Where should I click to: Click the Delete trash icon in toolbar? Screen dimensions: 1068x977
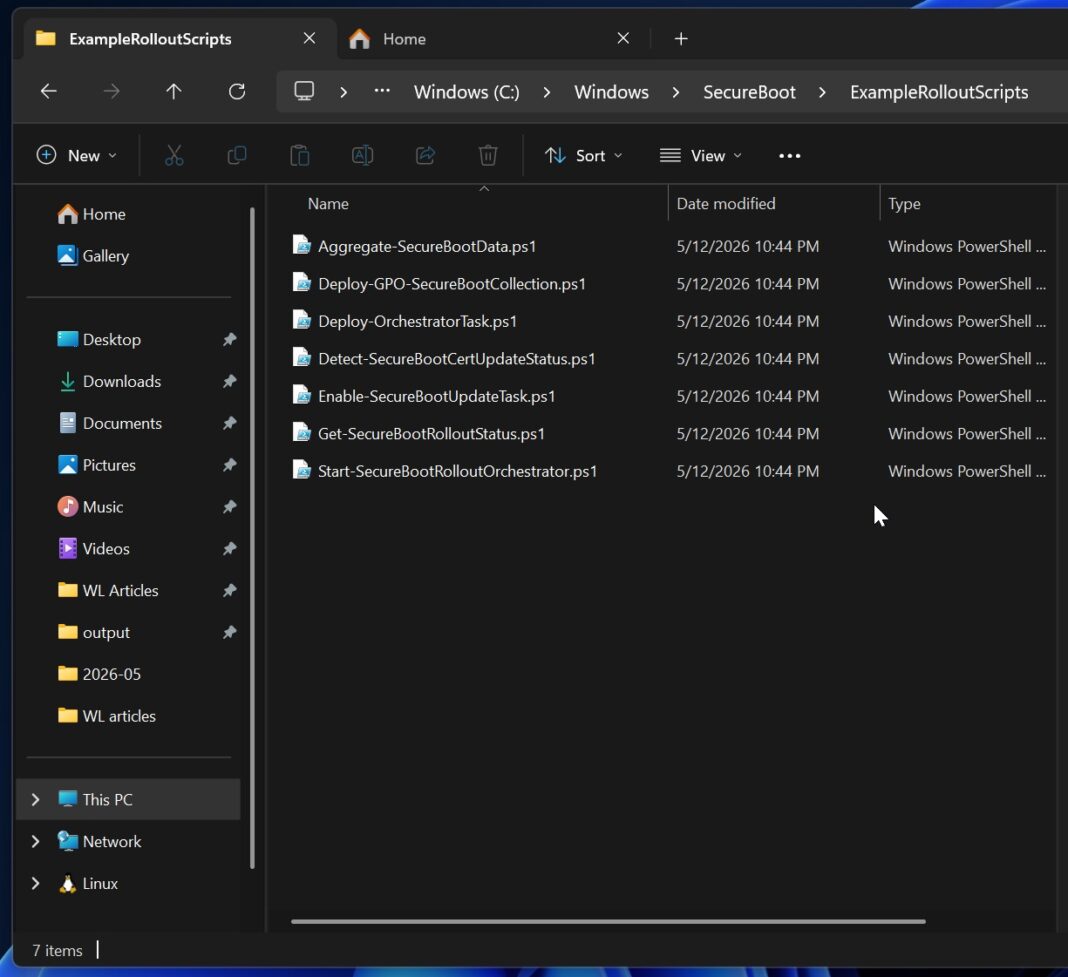pyautogui.click(x=488, y=156)
